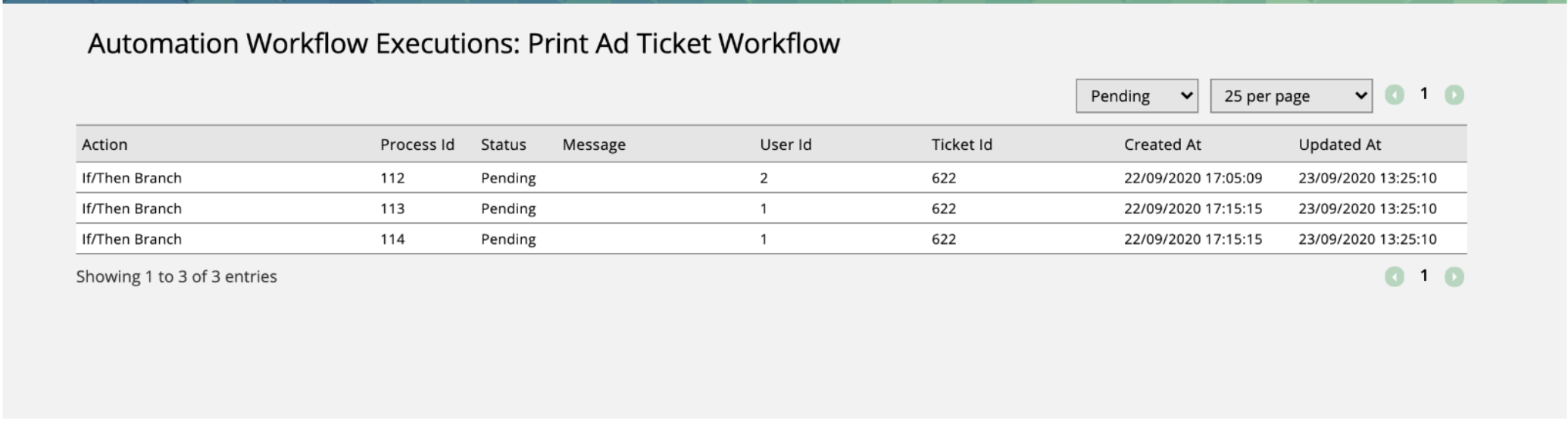Click page number 1 at top
This screenshot has width=1568, height=421.
[1424, 94]
